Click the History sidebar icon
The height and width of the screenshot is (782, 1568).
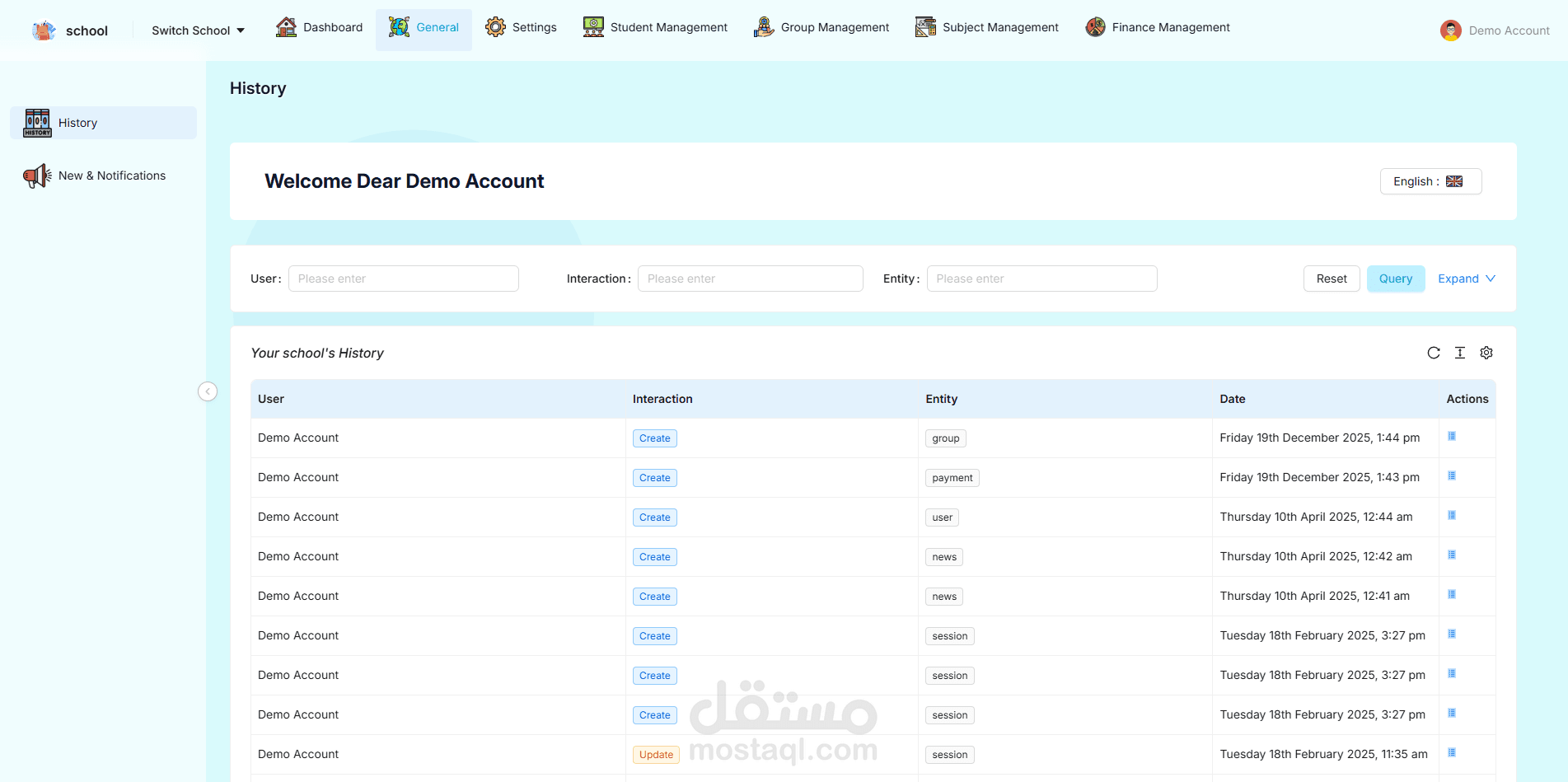pos(37,123)
